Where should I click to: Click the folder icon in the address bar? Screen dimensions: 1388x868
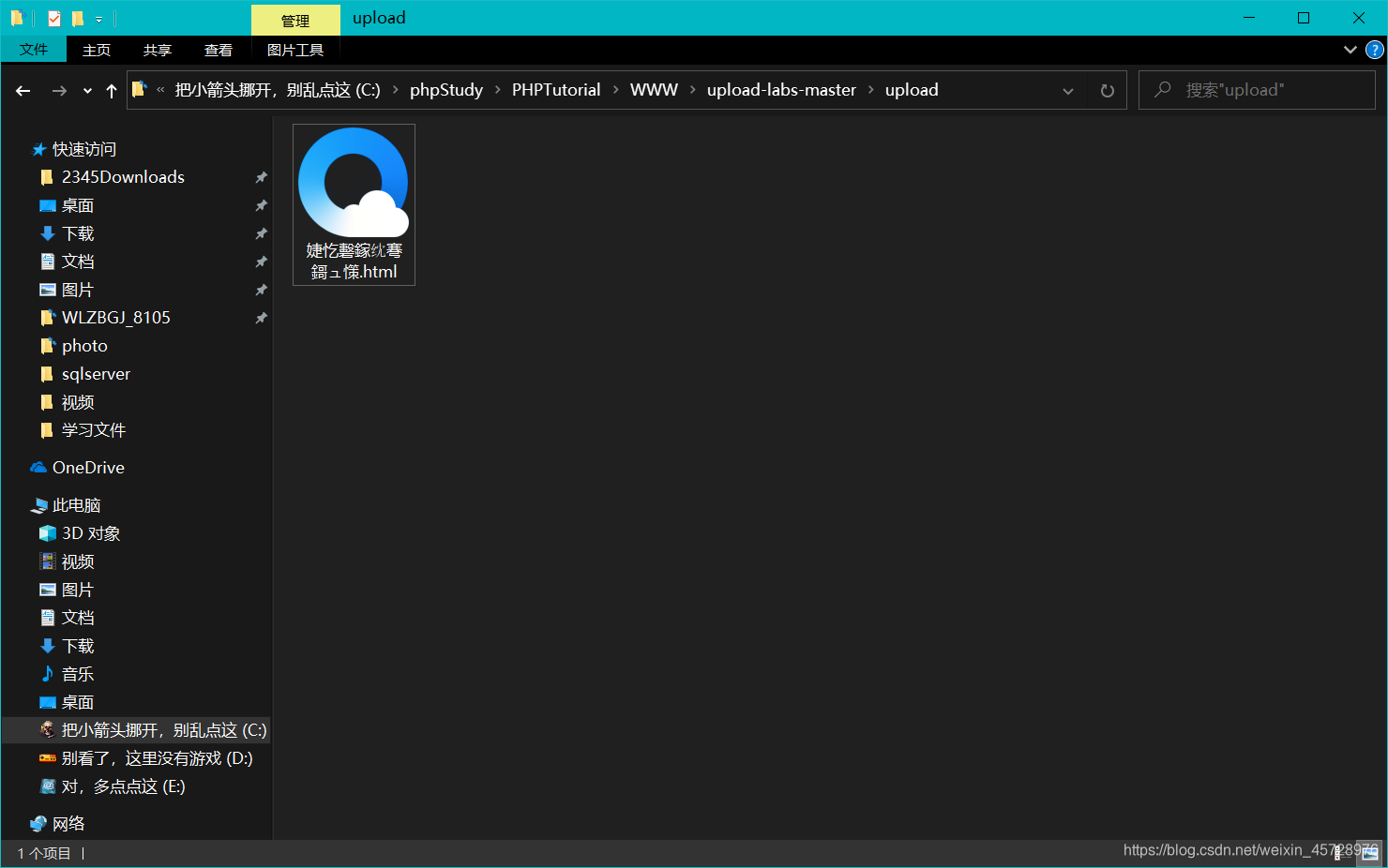coord(140,90)
